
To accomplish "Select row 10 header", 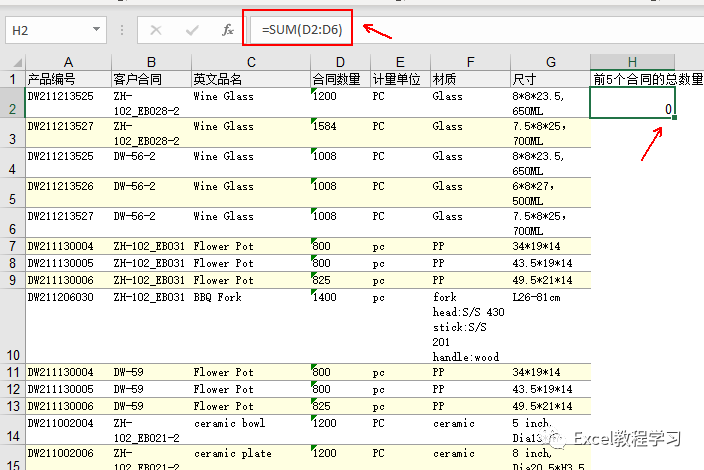I will click(13, 326).
